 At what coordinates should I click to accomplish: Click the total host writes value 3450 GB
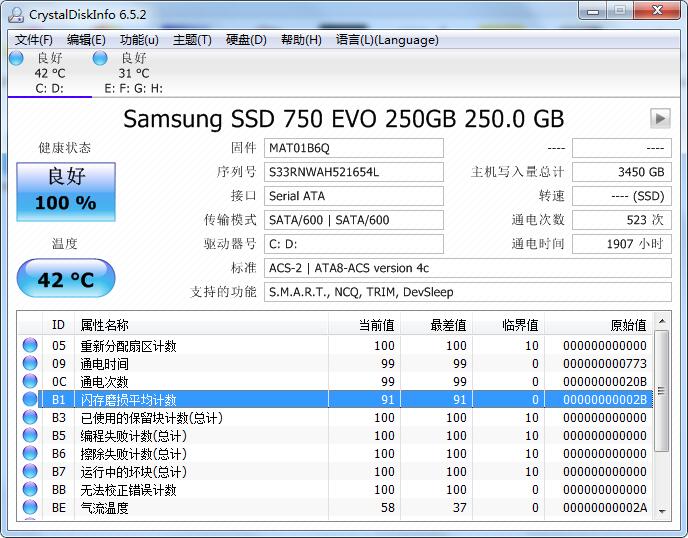point(622,172)
